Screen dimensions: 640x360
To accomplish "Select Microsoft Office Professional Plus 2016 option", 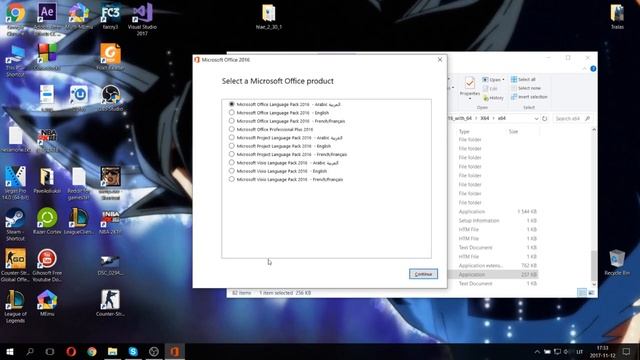I will click(271, 129).
